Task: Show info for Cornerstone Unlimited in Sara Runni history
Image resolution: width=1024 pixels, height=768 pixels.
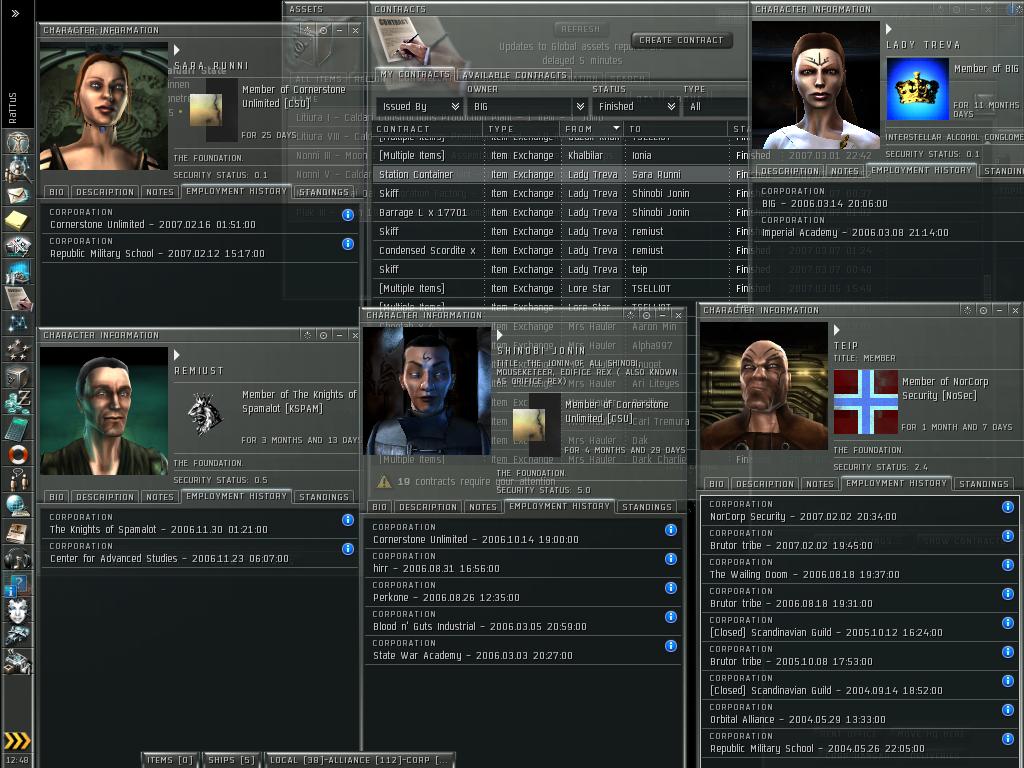Action: pos(348,215)
